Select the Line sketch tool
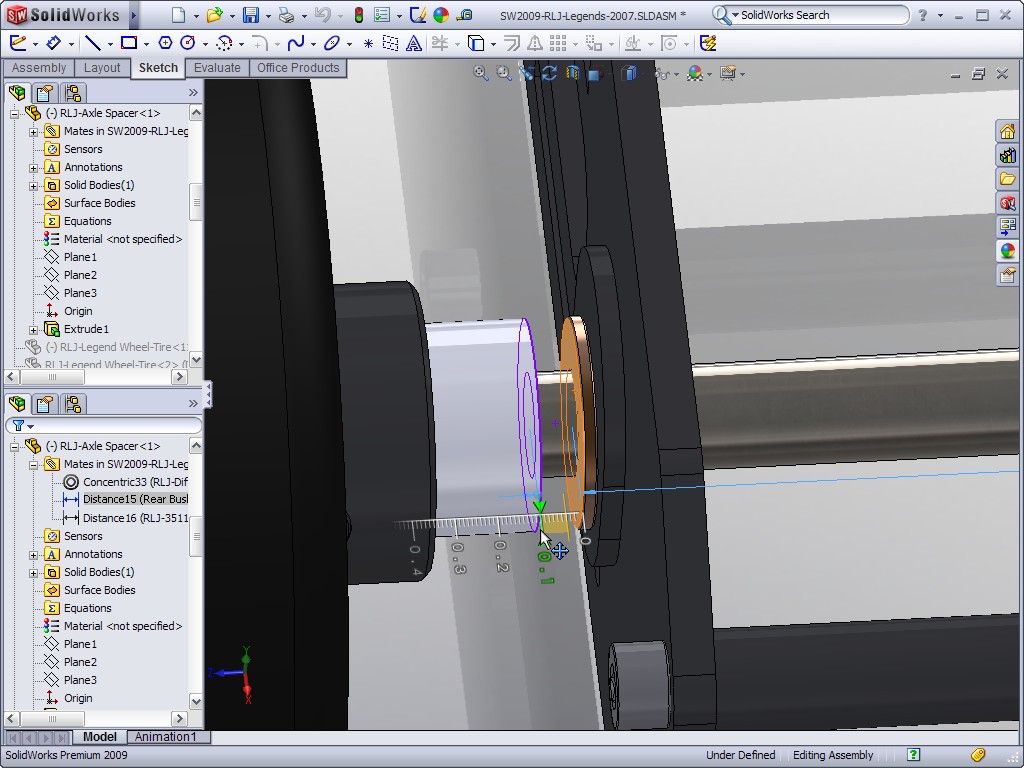This screenshot has height=768, width=1024. 92,43
